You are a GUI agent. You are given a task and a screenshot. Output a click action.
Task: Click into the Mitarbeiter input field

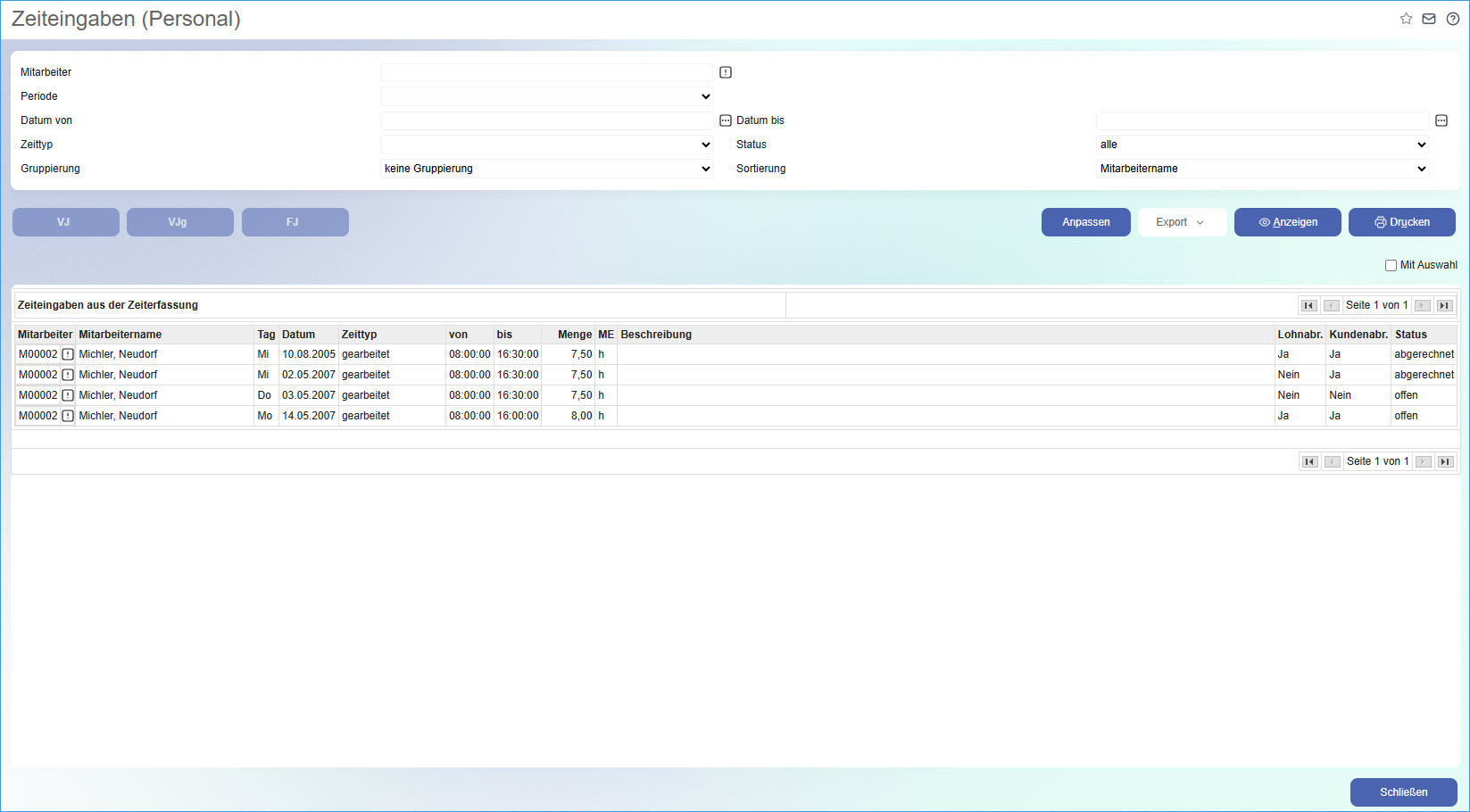(546, 72)
